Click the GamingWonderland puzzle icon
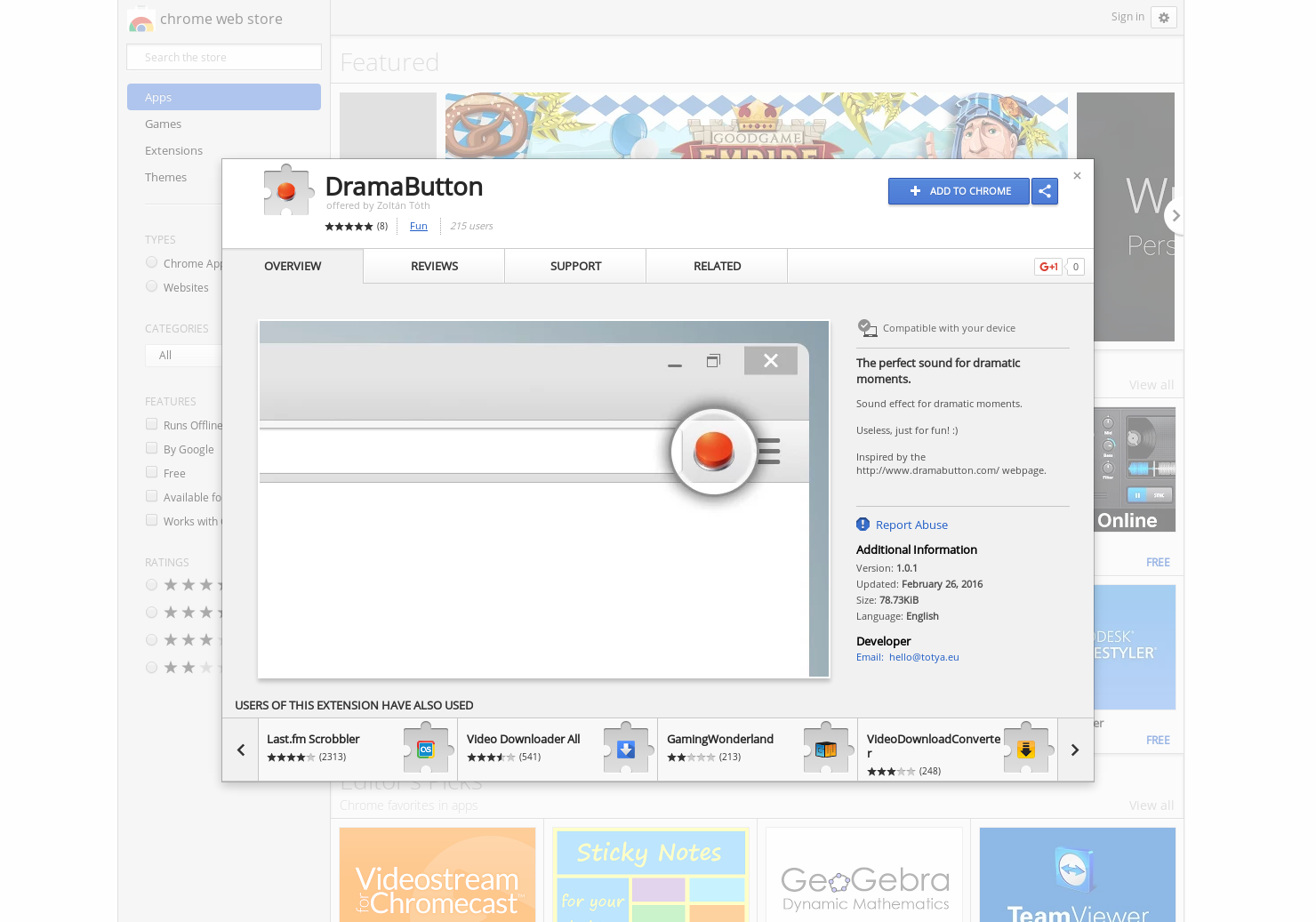 tap(827, 749)
